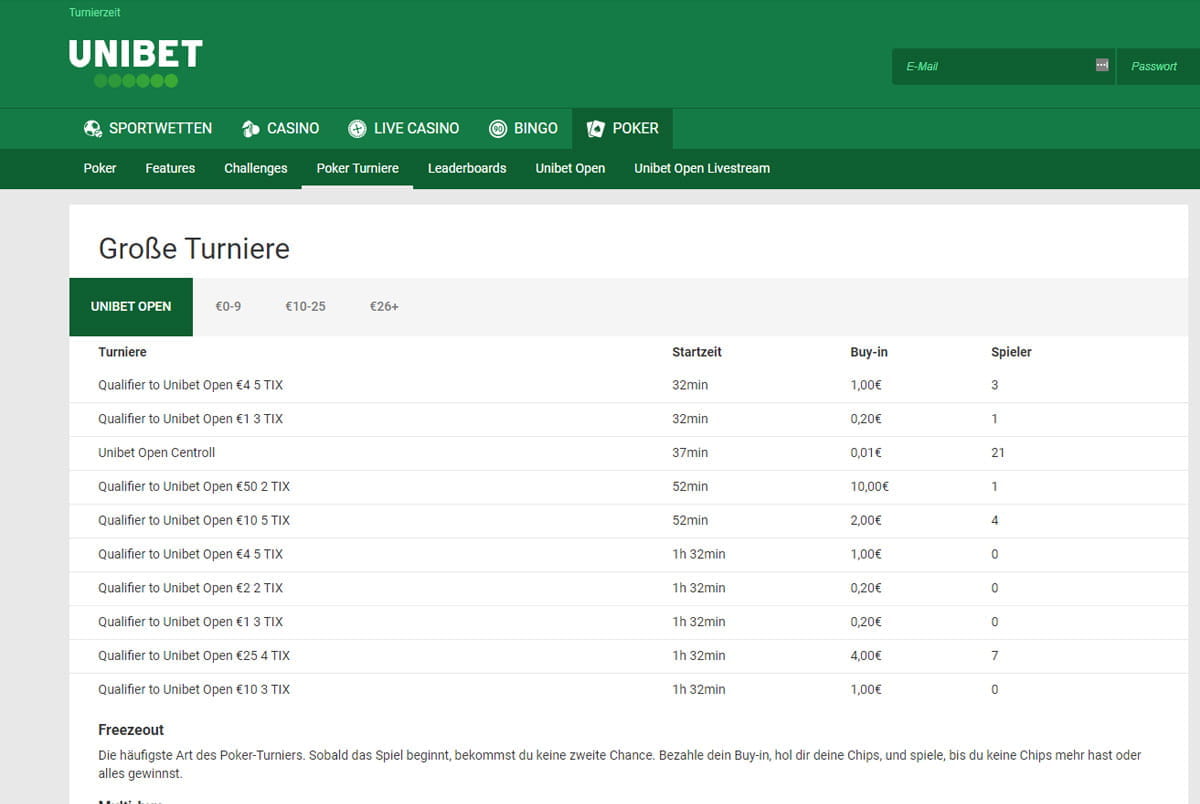Select Qualifier to Unibet Open €10 5 TIX
1200x804 pixels.
pyautogui.click(x=194, y=521)
